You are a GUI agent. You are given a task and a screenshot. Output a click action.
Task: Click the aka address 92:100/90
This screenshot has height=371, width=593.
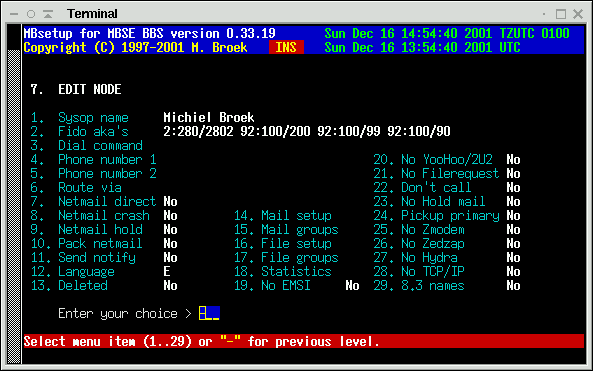(419, 131)
